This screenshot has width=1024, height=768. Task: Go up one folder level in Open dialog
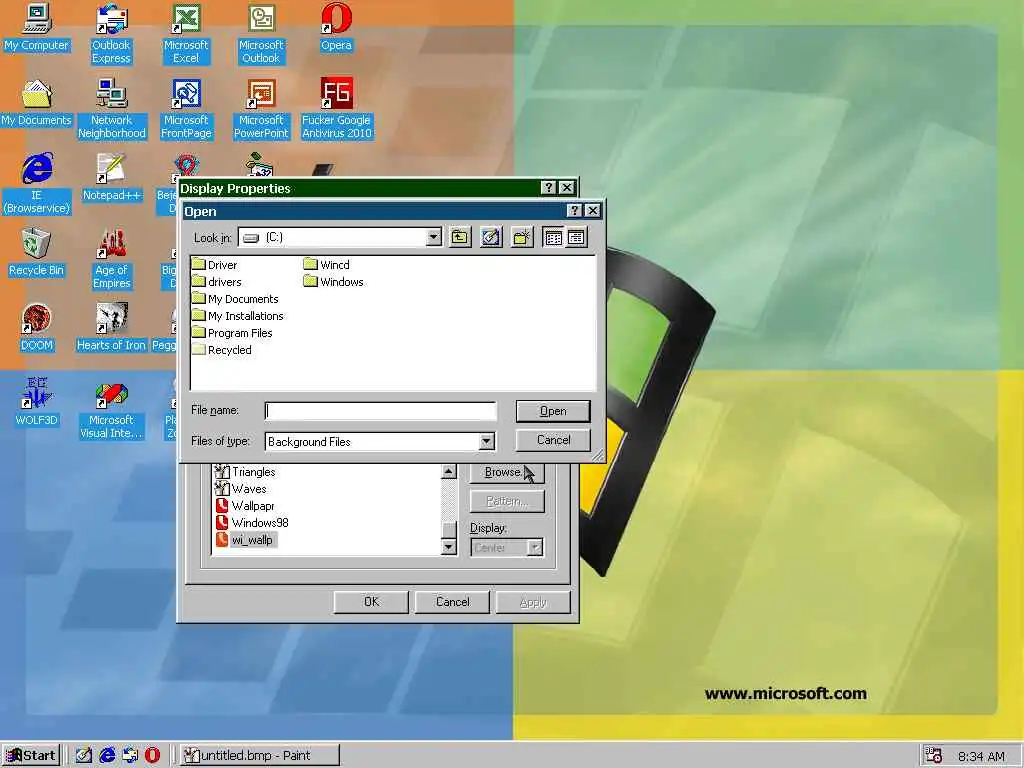pyautogui.click(x=460, y=237)
